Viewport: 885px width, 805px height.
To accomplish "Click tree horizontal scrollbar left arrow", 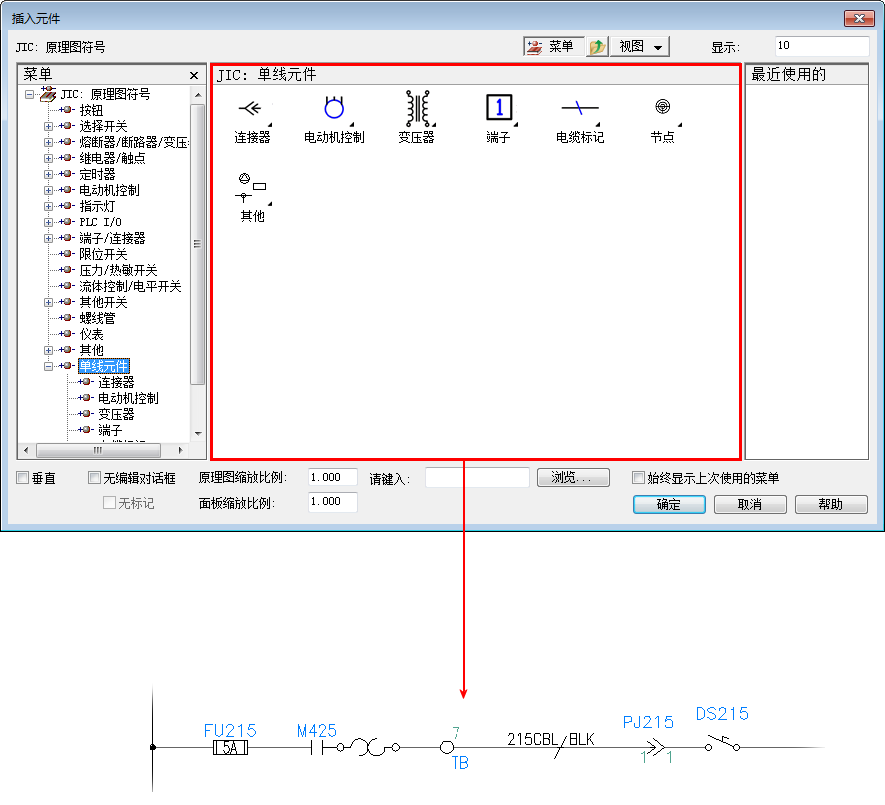I will [x=26, y=450].
